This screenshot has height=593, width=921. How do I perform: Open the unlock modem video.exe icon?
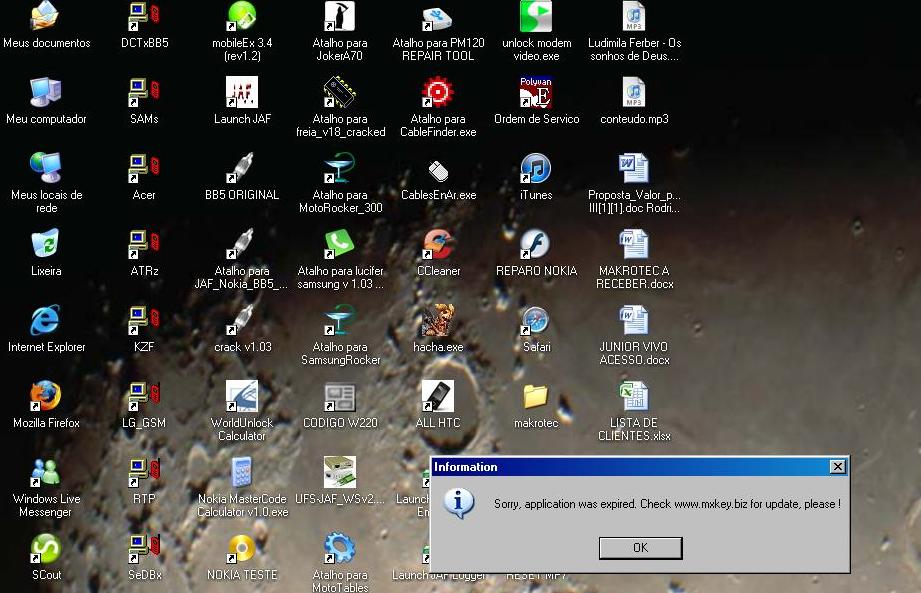coord(536,16)
